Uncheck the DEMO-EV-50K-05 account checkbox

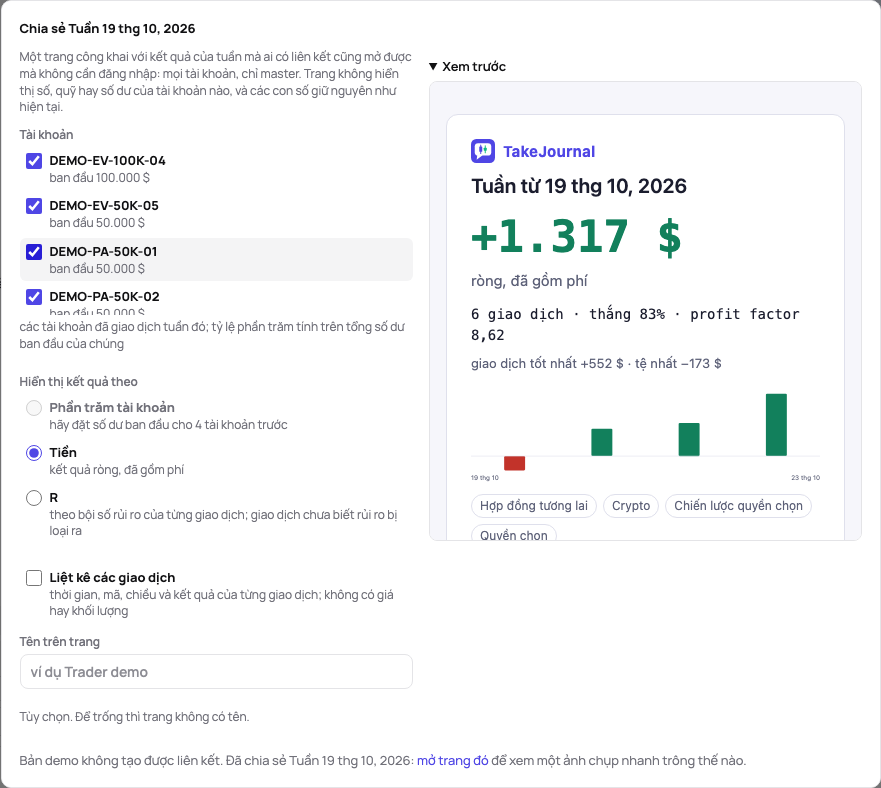34,206
